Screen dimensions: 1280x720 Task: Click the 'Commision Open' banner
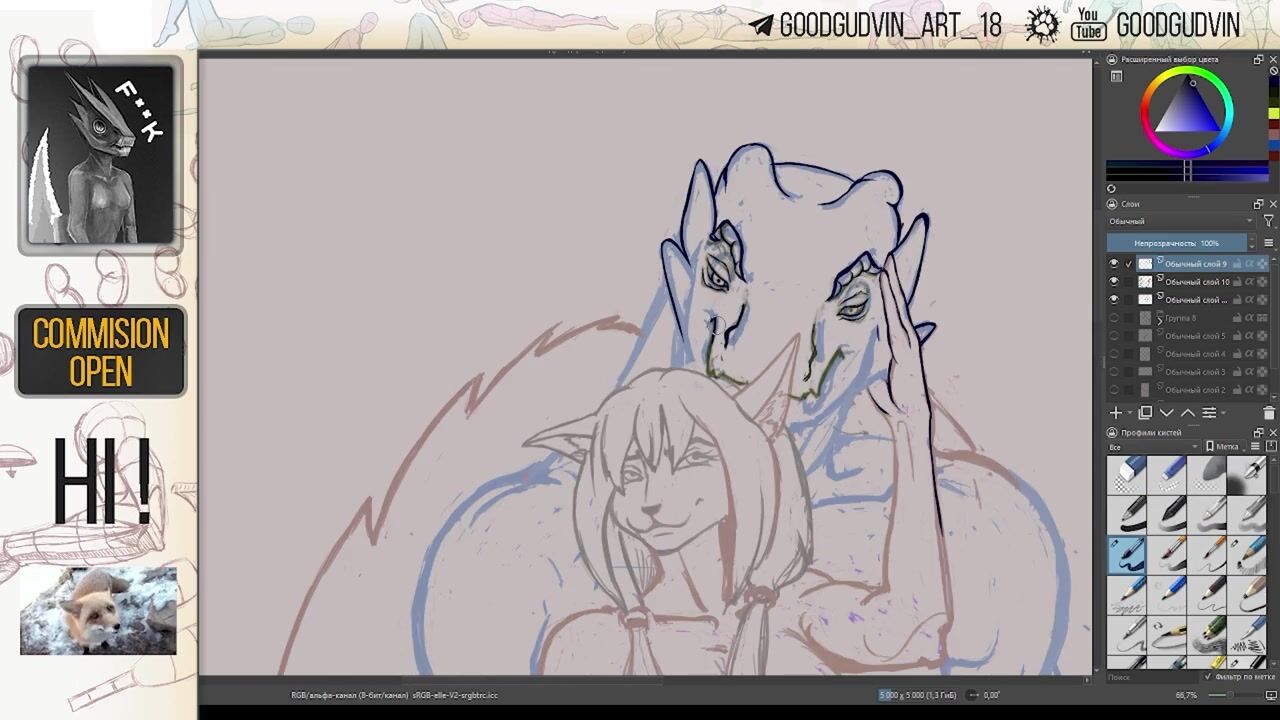pyautogui.click(x=101, y=351)
